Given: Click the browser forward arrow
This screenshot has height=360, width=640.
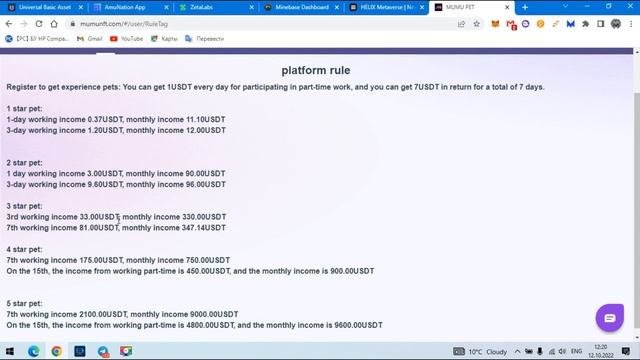Looking at the screenshot, I should (24, 24).
